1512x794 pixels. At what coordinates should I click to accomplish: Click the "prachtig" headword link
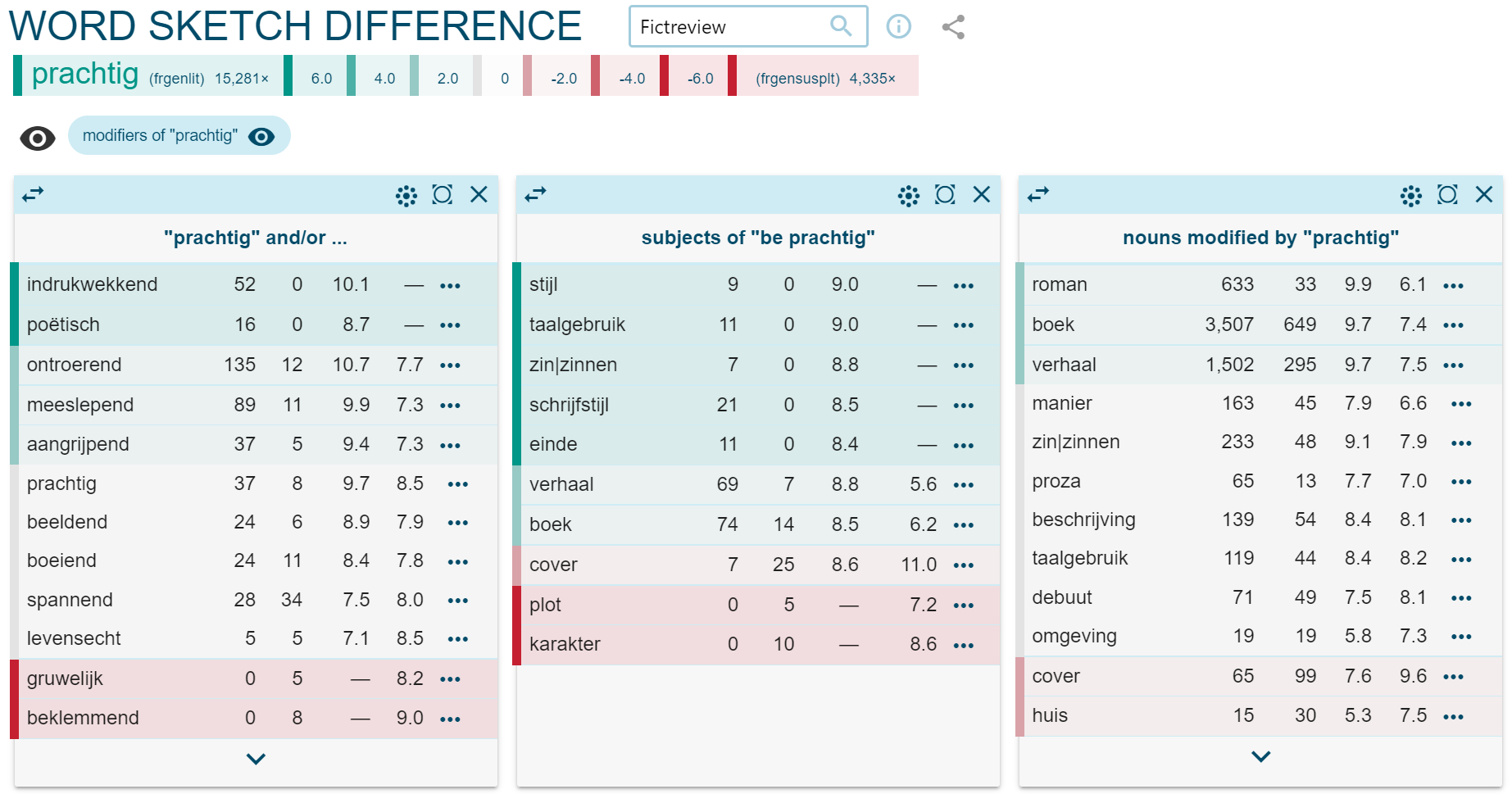pyautogui.click(x=84, y=75)
